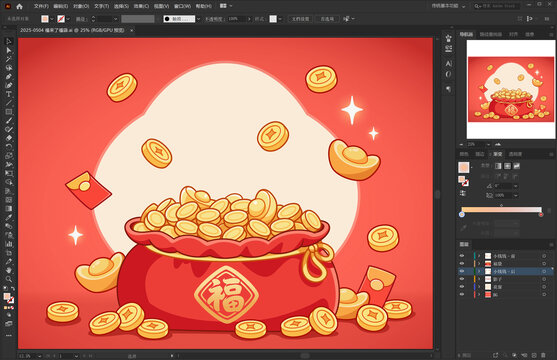Choose the linear gradient type icon

point(498,166)
